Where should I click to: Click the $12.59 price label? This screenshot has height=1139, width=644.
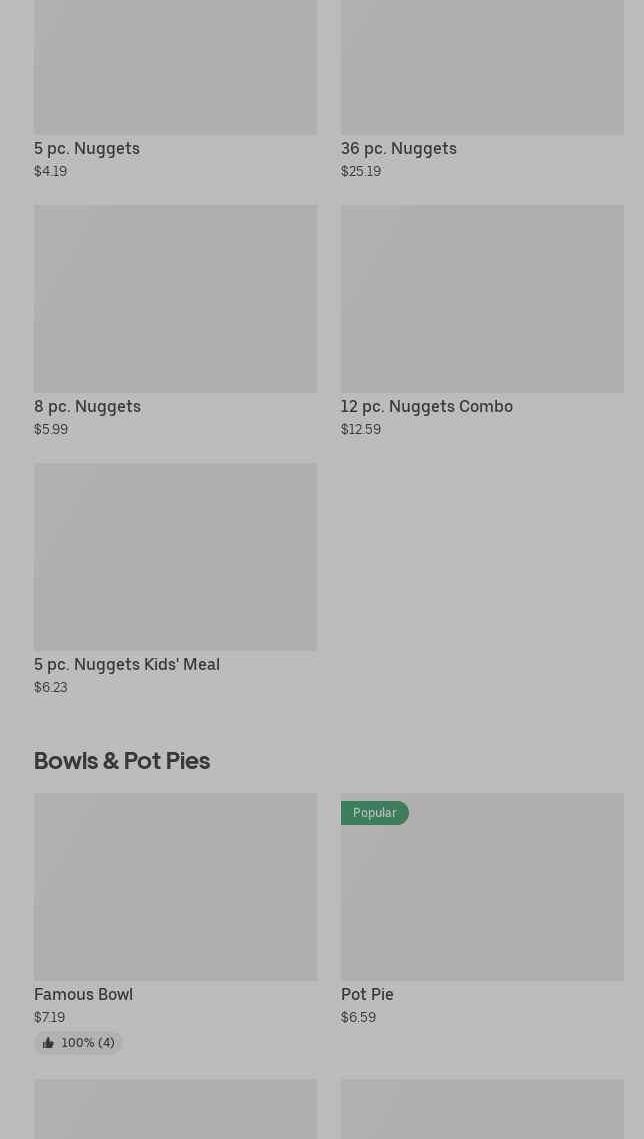[x=360, y=429]
